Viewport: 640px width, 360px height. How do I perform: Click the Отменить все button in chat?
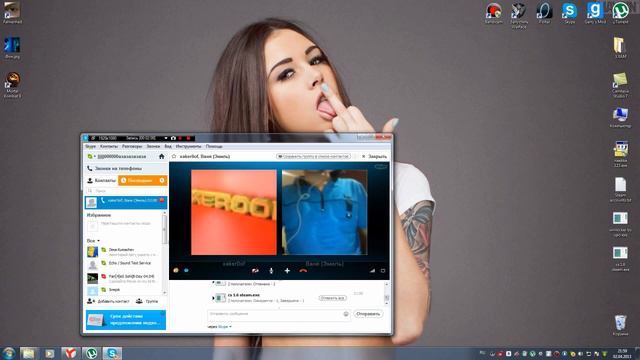pos(332,298)
